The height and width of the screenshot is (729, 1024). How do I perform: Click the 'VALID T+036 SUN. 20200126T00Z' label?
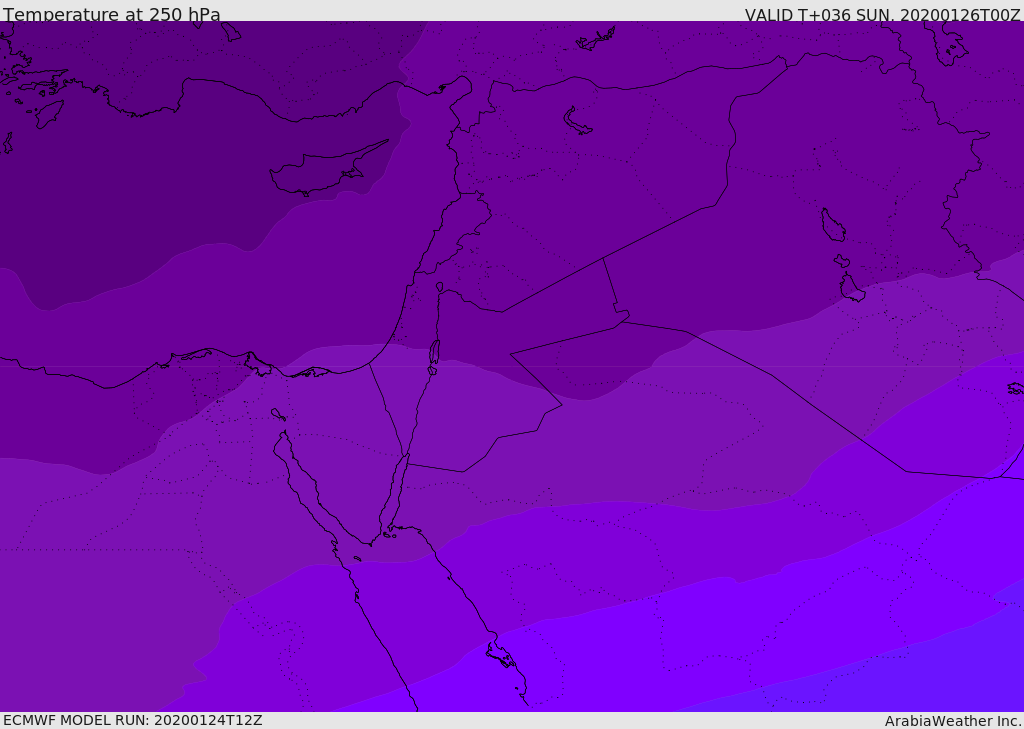point(882,15)
